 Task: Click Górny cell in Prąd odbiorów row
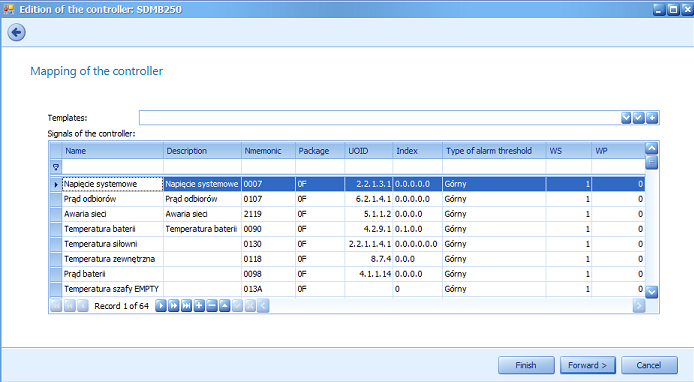tap(494, 199)
